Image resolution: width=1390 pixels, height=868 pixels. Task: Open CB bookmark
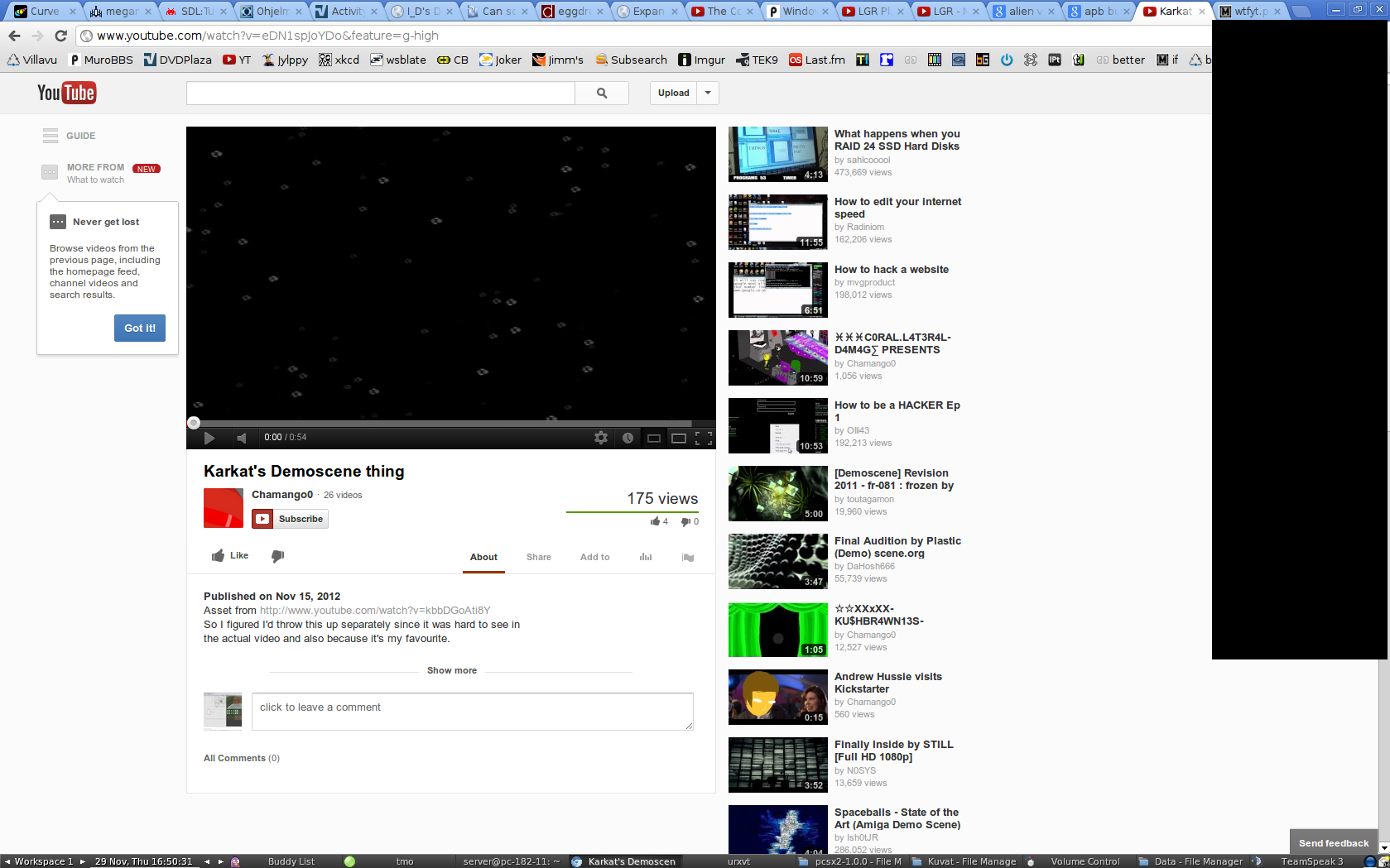(453, 60)
